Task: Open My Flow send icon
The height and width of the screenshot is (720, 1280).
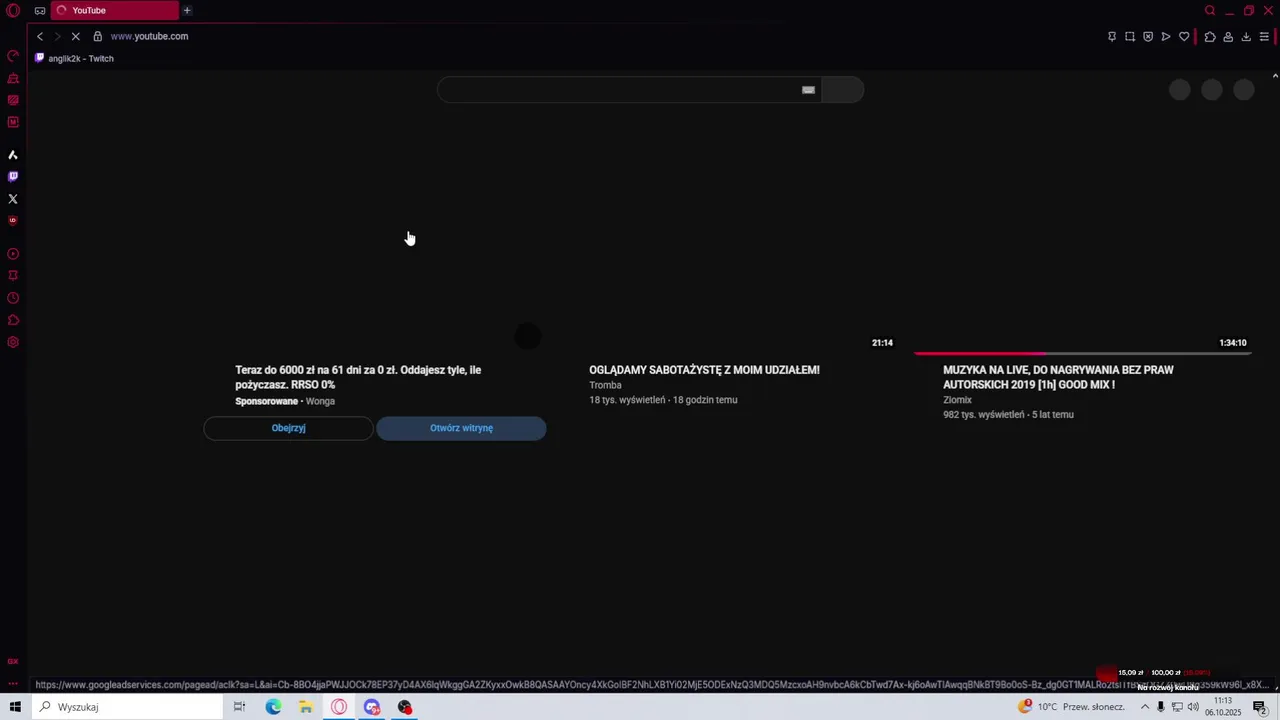Action: [1166, 36]
